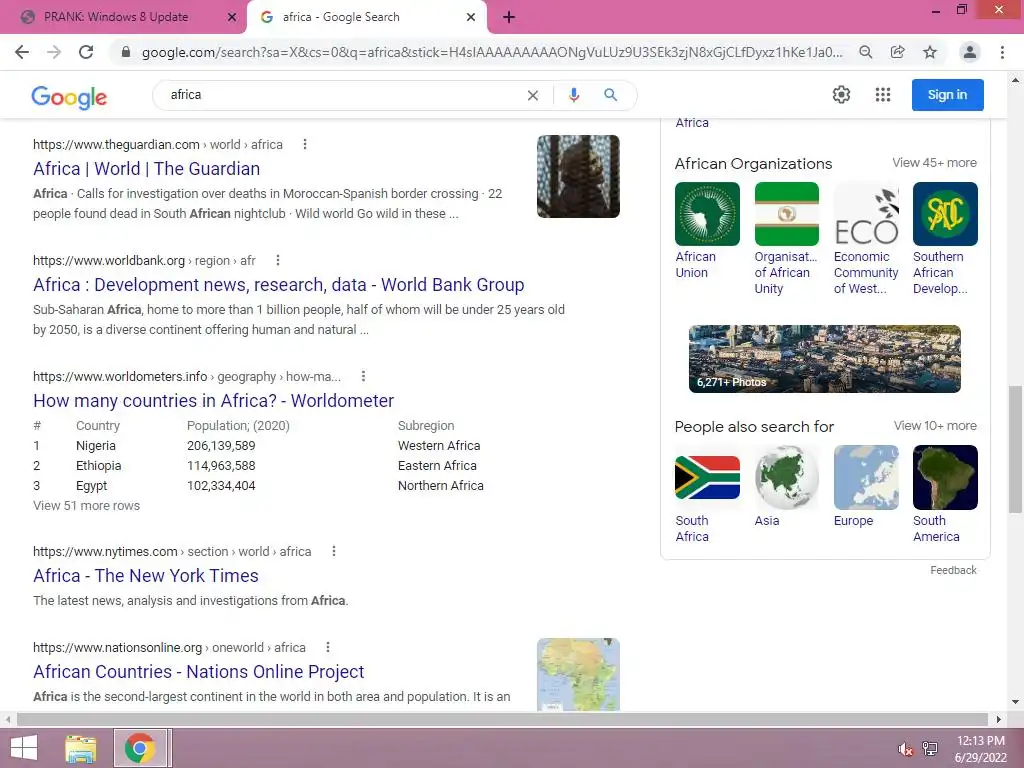Share this page via address bar icon
1024x768 pixels.
point(897,52)
